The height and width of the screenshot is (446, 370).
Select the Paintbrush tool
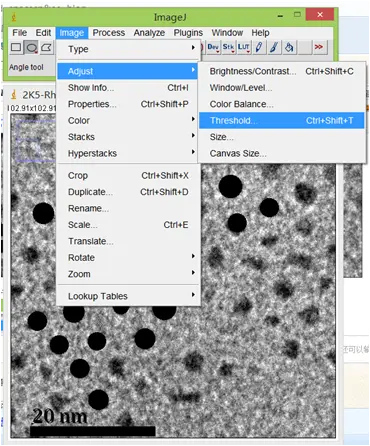pos(274,47)
